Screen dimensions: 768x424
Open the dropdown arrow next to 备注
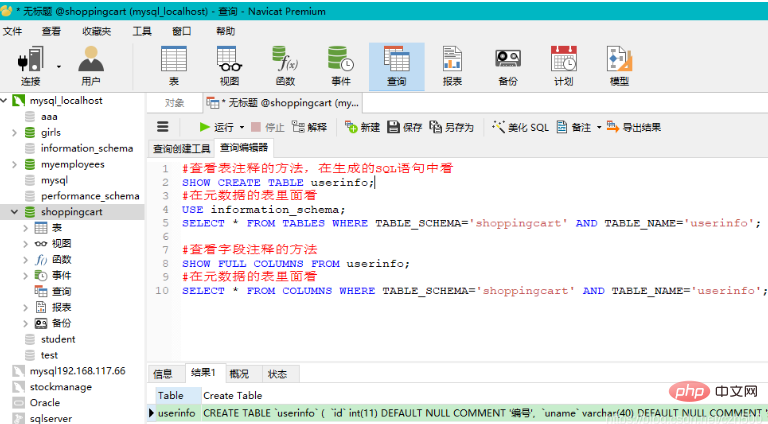tap(599, 127)
